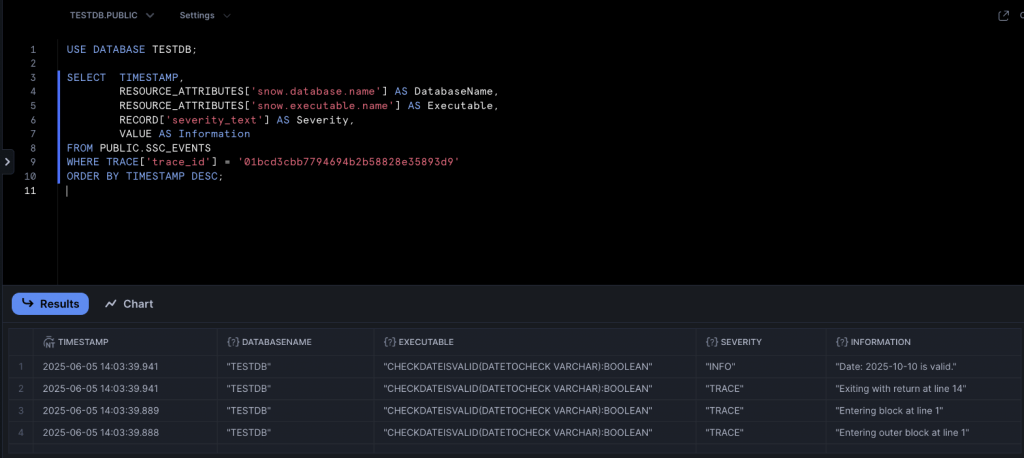
Task: Expand the collapsed left sidebar arrow
Action: pyautogui.click(x=6, y=160)
